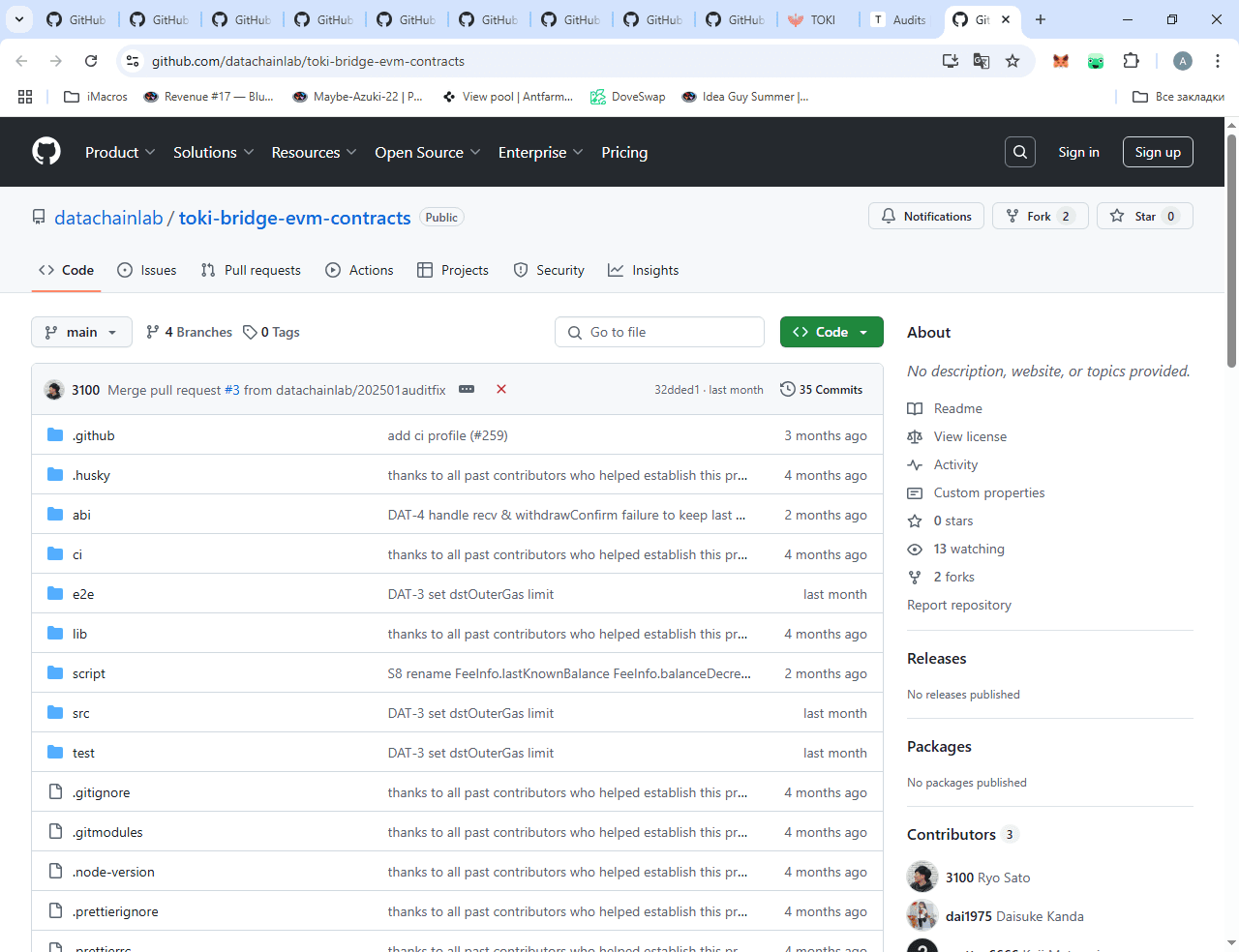Viewport: 1239px width, 952px height.
Task: View site information icon in address bar
Action: click(x=133, y=61)
